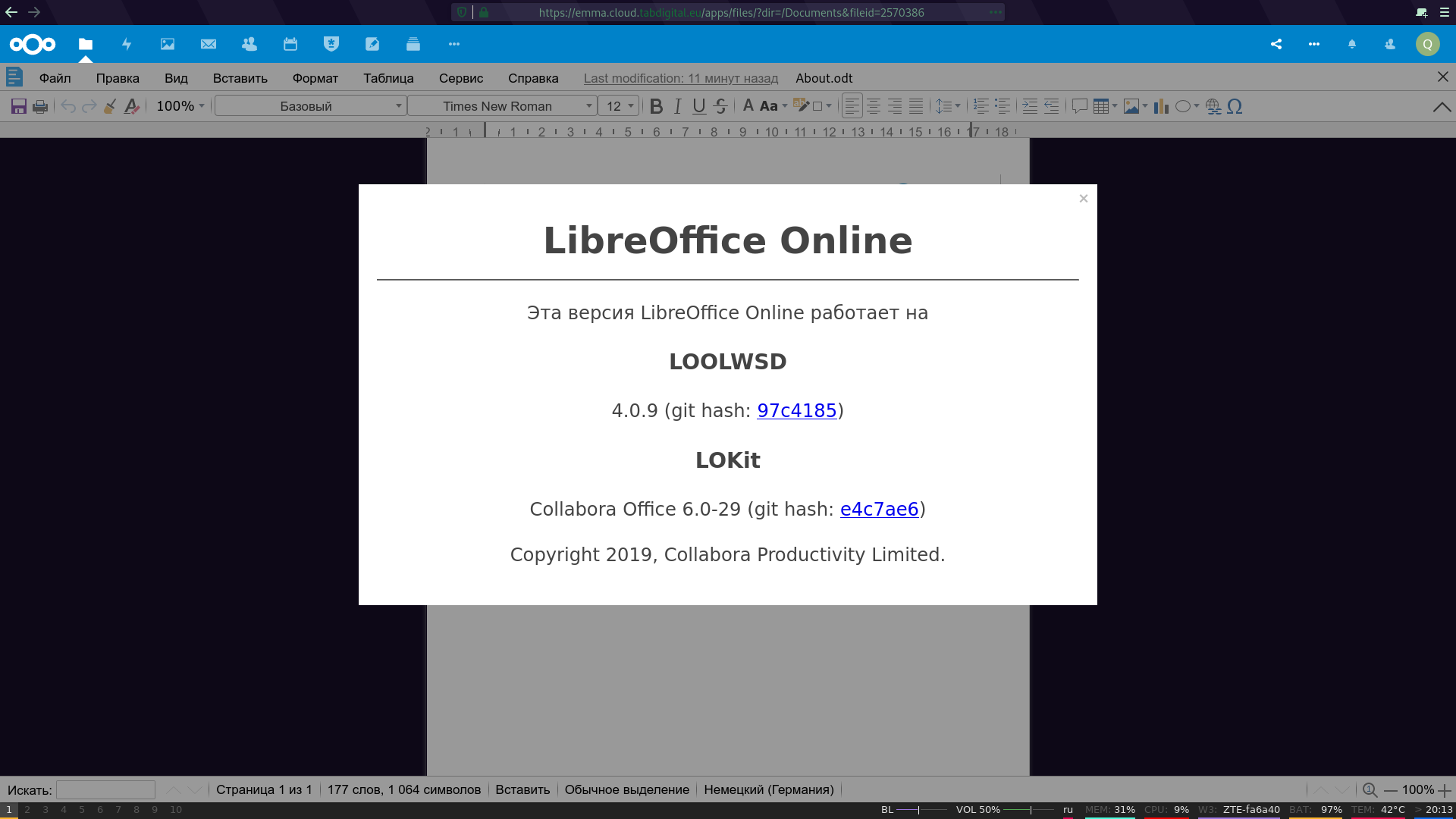Click the Save document icon
The image size is (1456, 819).
coord(19,106)
